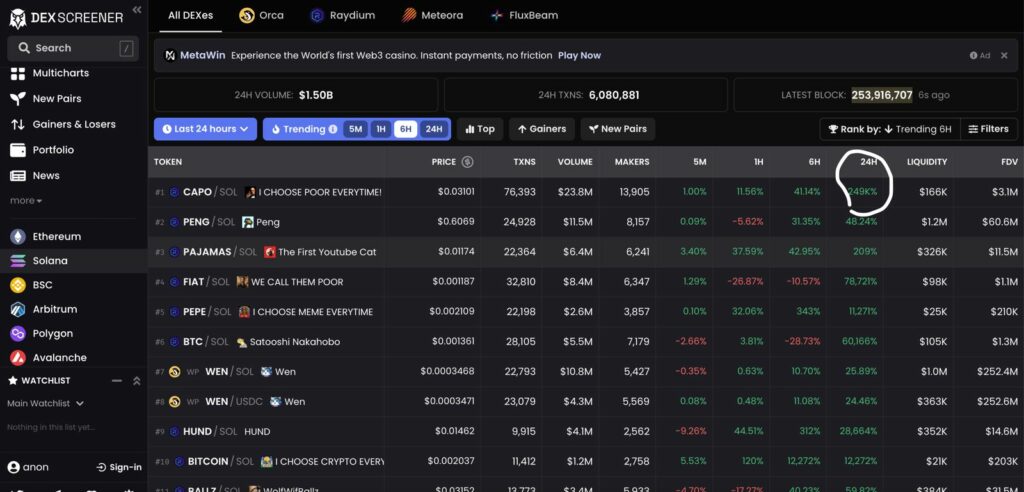The image size is (1024, 492).
Task: Open the BTC/SOL Satooshi Nakahobo row
Action: pos(586,342)
